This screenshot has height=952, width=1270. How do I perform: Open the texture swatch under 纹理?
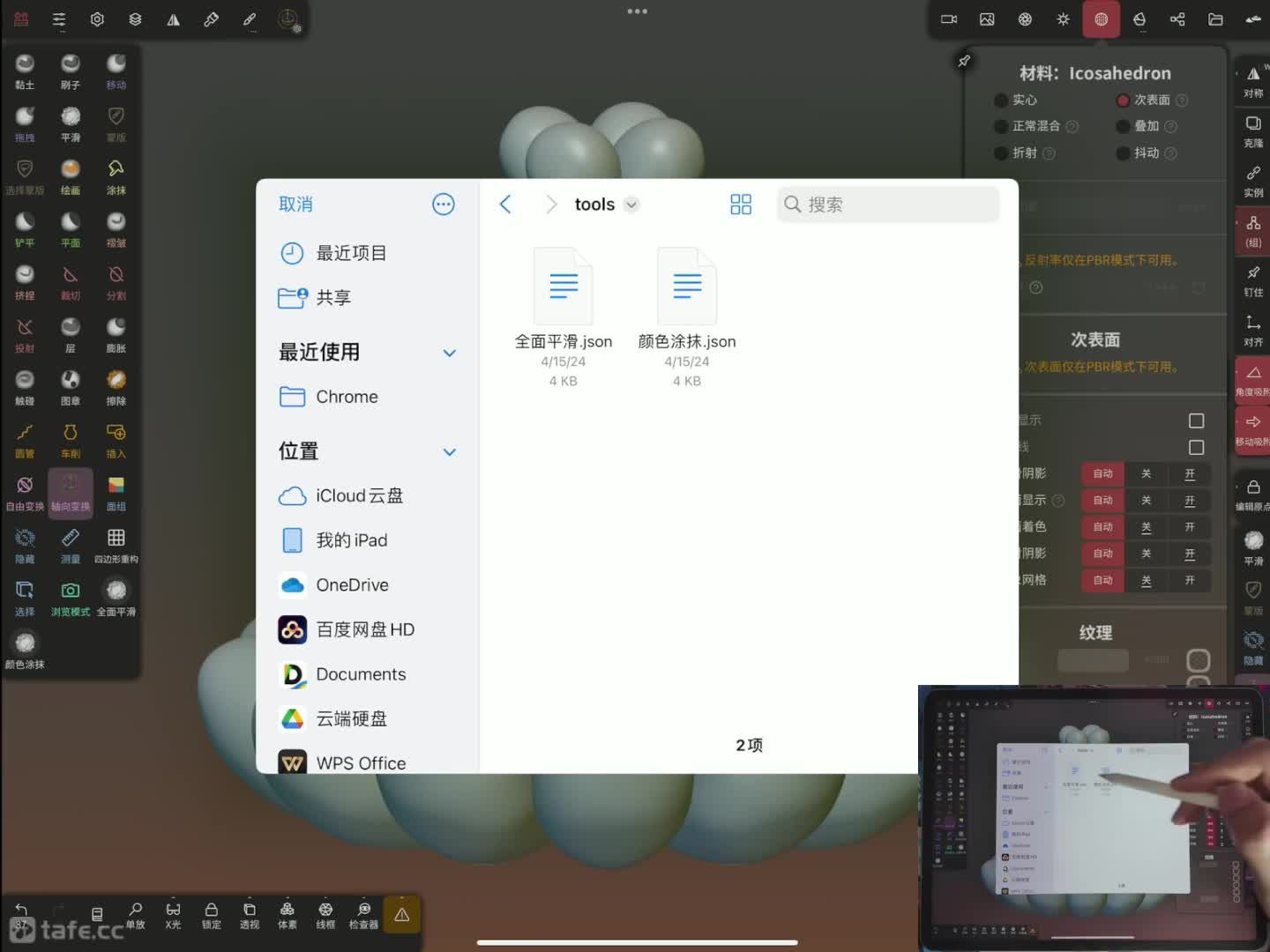click(1093, 660)
